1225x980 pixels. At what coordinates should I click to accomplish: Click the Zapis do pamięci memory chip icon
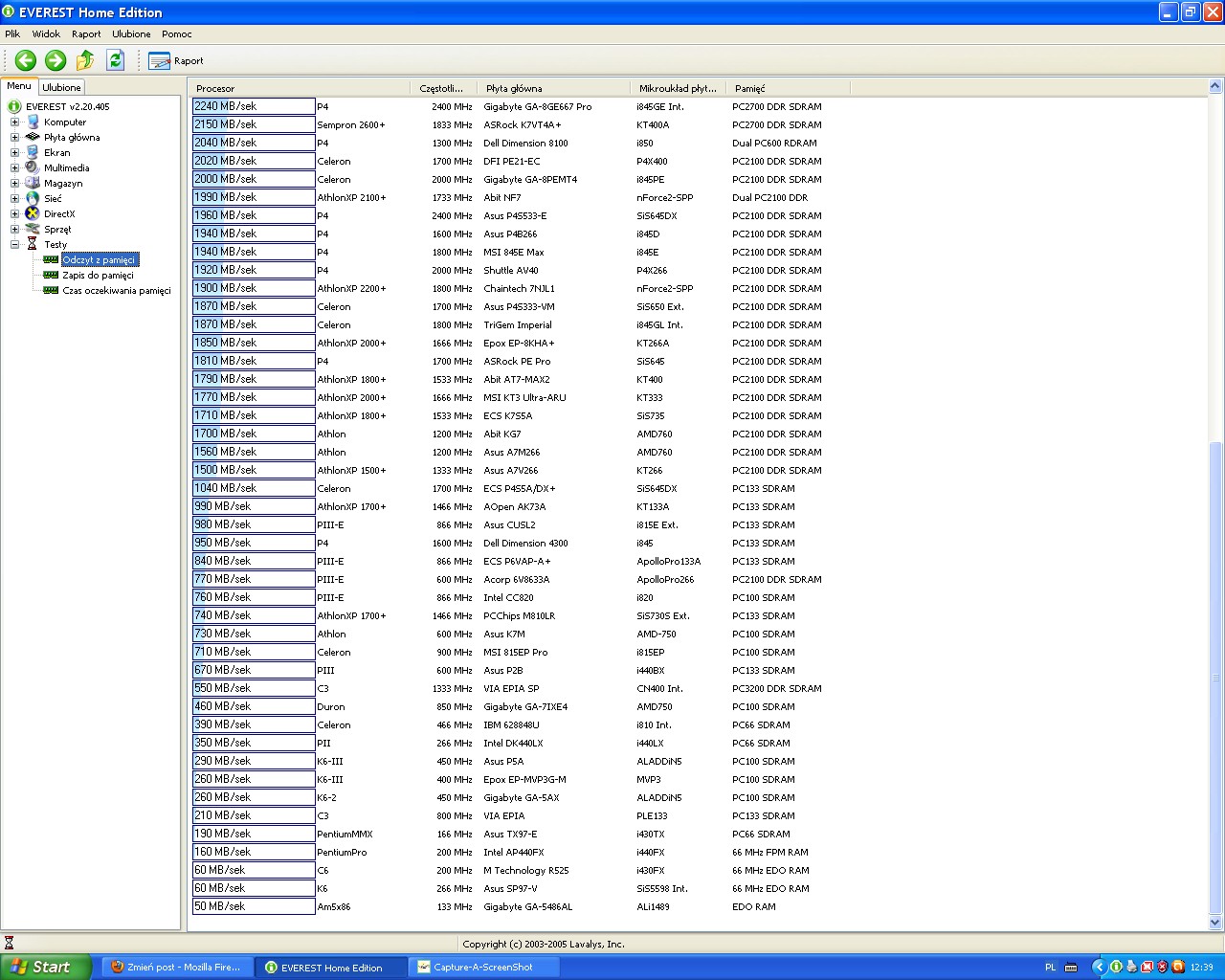51,275
